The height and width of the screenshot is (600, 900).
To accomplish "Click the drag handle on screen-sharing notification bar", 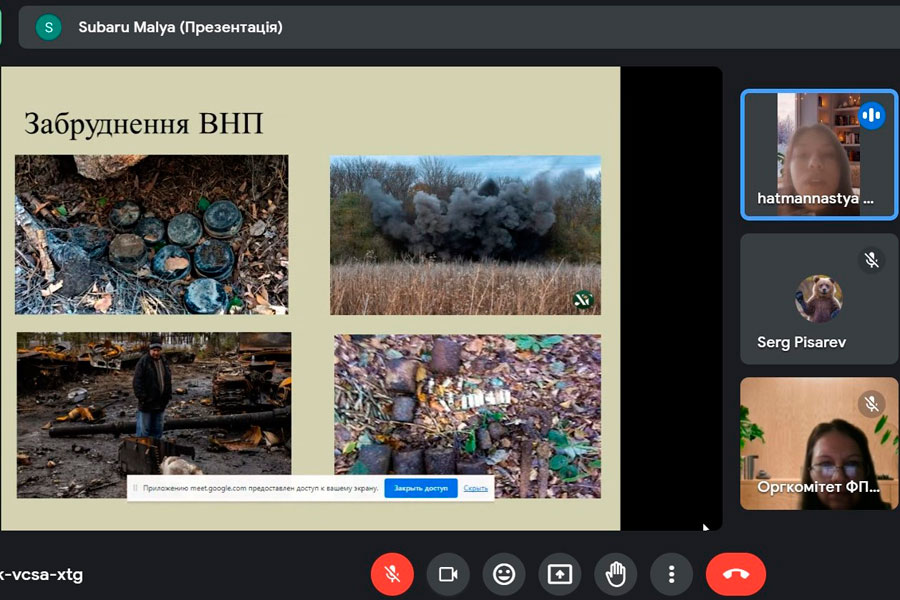I will tap(135, 488).
